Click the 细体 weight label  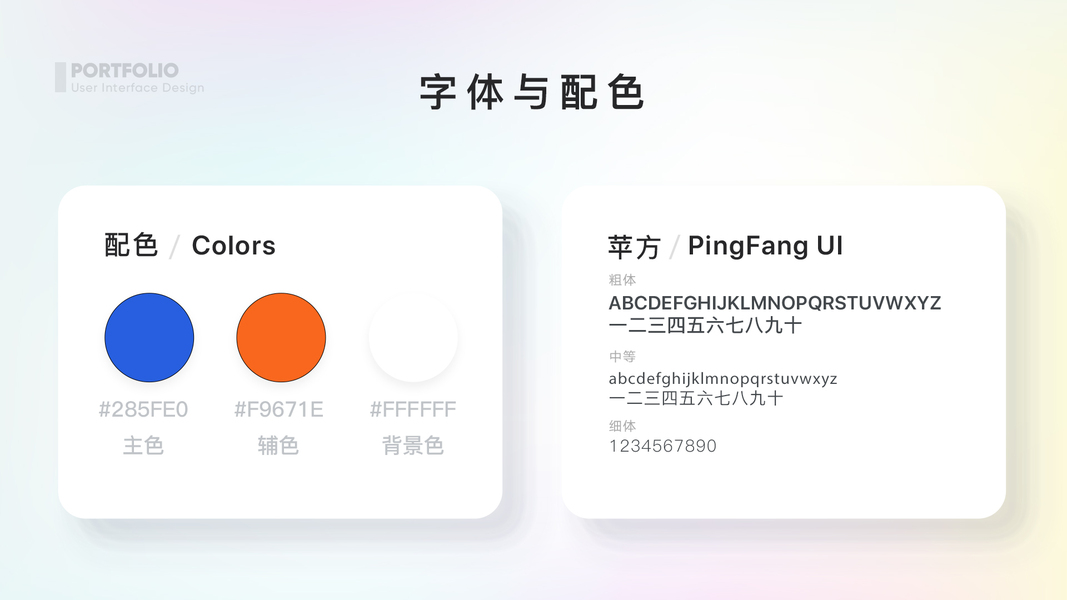[x=622, y=426]
